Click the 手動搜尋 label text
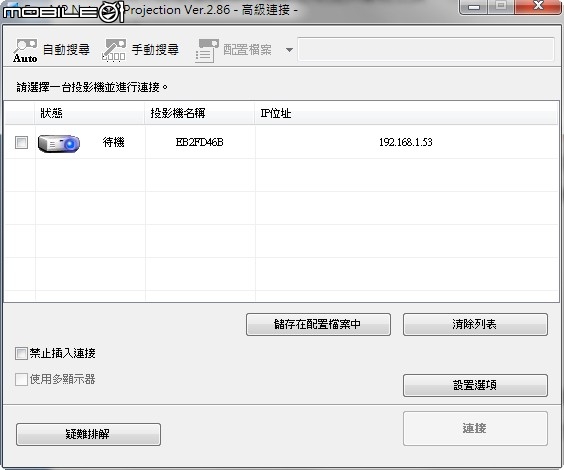 [x=155, y=49]
